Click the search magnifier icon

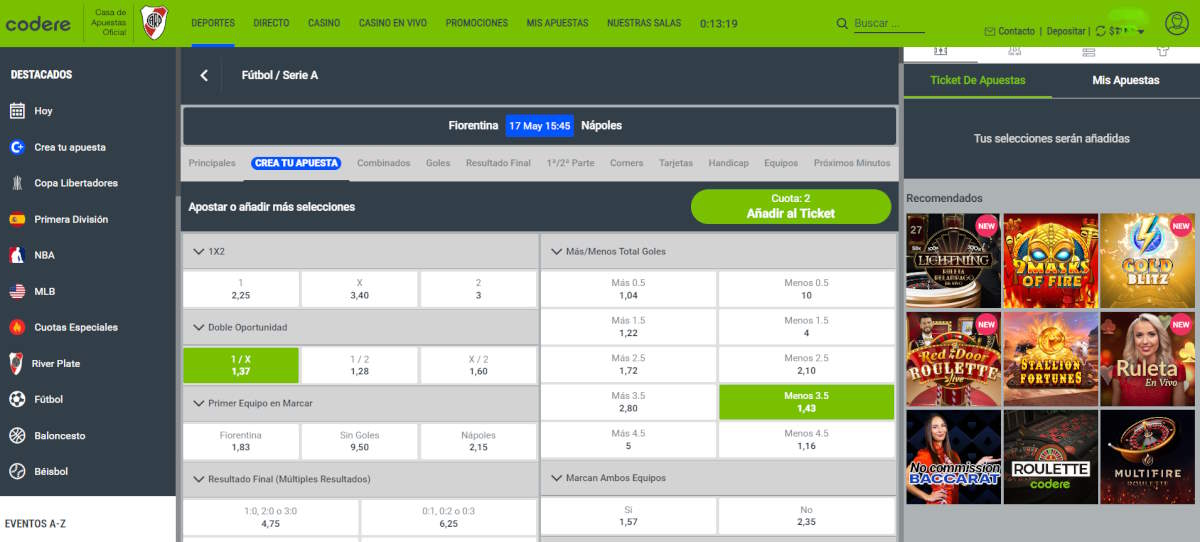[x=843, y=23]
